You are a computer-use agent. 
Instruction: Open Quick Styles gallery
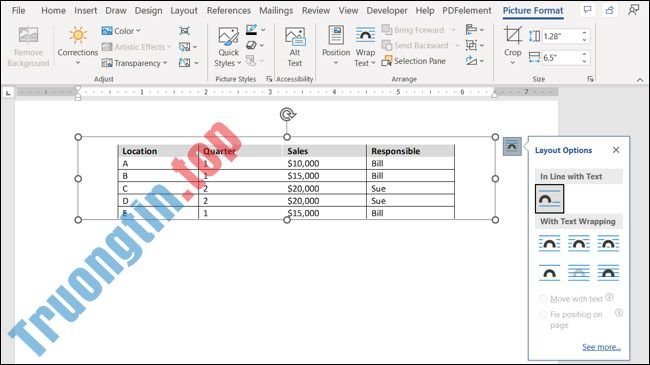(228, 47)
